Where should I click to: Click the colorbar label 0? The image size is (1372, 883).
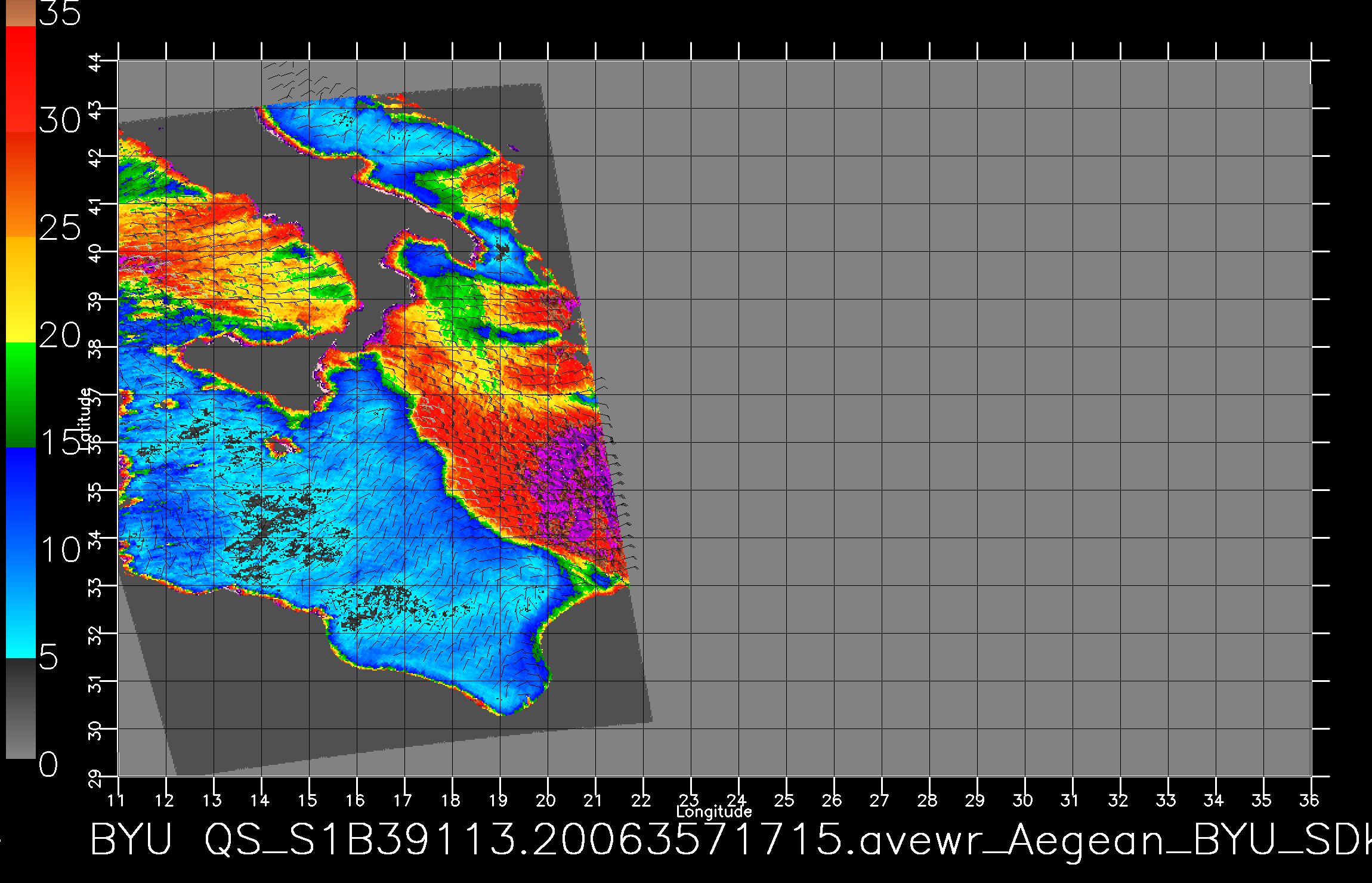[48, 764]
